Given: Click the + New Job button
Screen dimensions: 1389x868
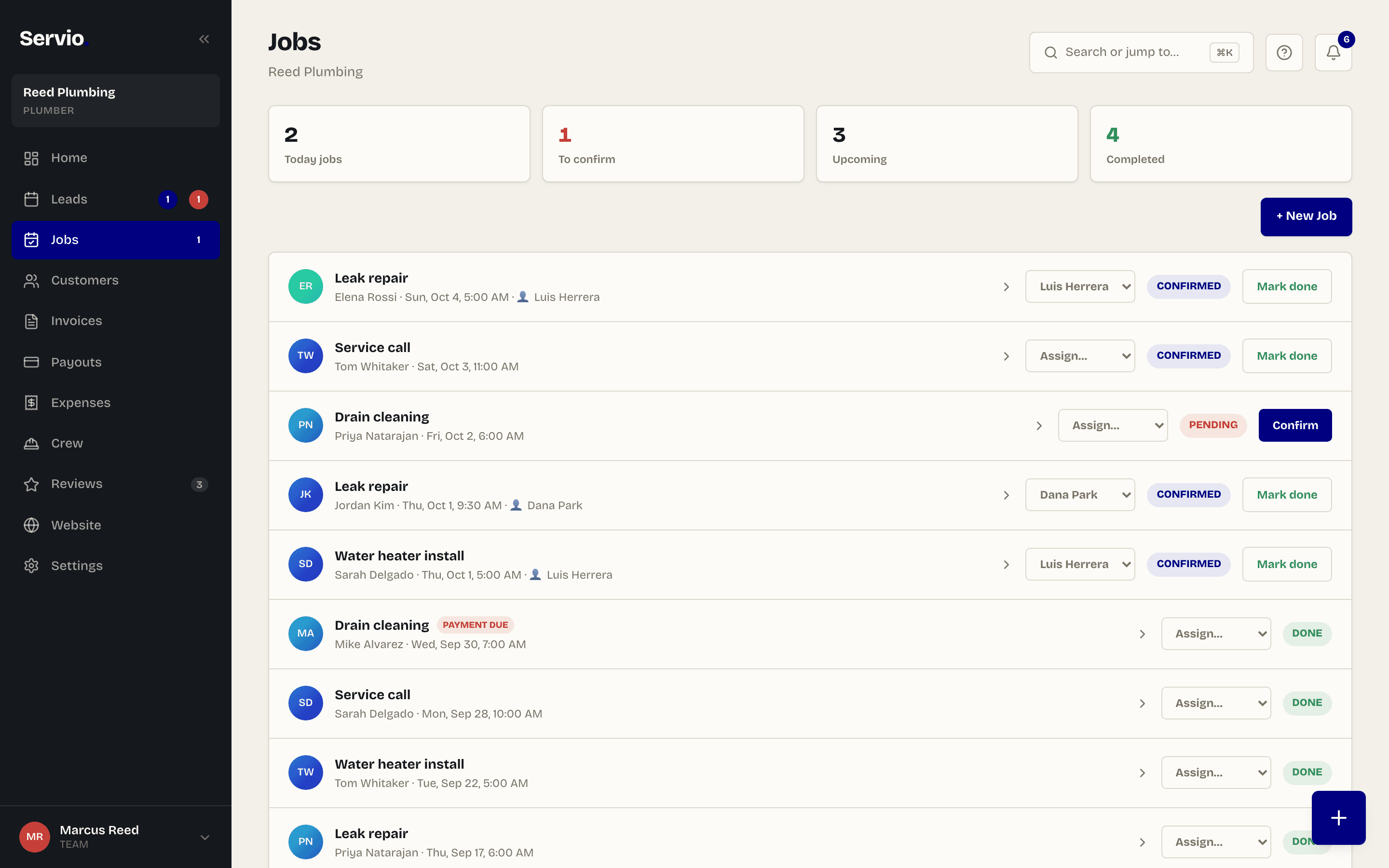Looking at the screenshot, I should [x=1306, y=217].
